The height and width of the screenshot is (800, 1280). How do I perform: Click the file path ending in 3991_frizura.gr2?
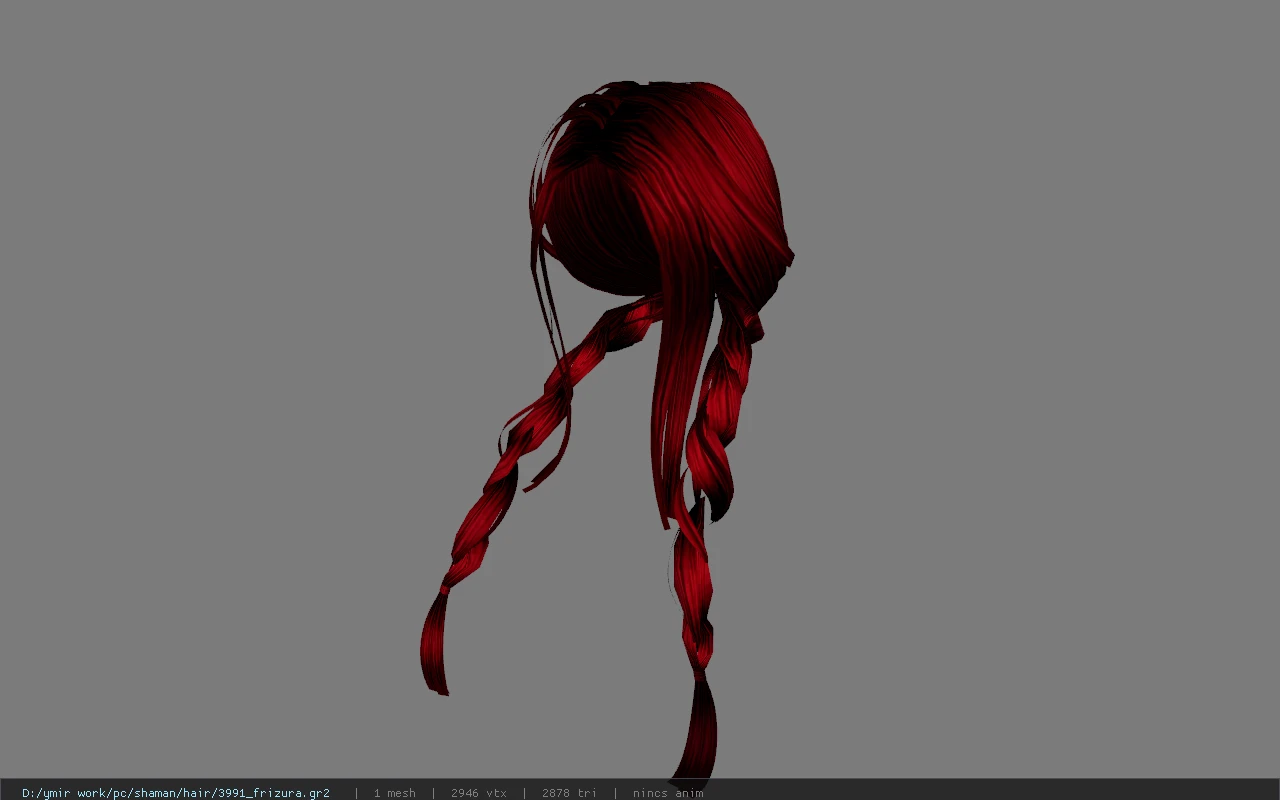(176, 793)
